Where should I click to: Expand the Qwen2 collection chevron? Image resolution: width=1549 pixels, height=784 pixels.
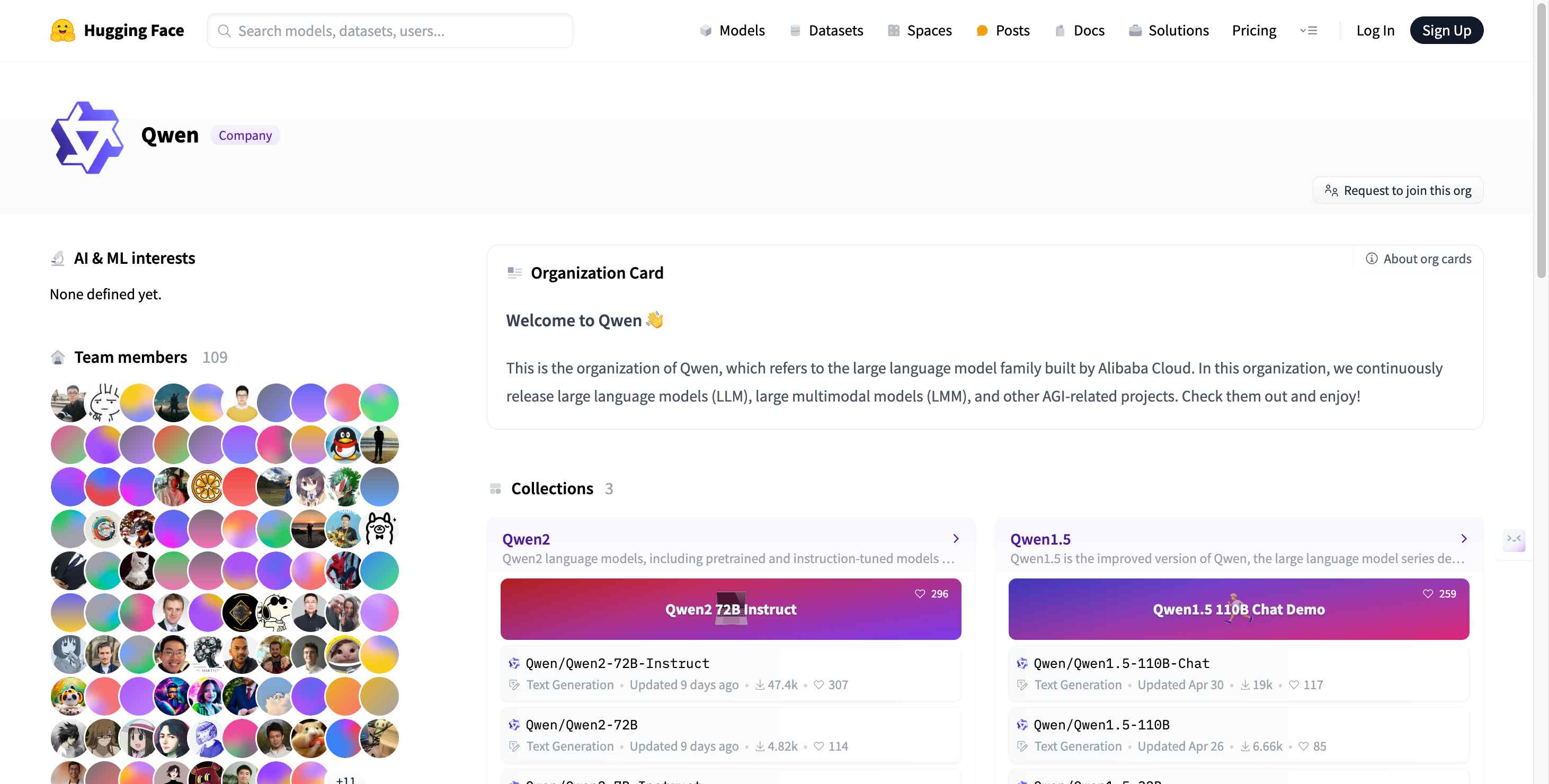point(956,539)
